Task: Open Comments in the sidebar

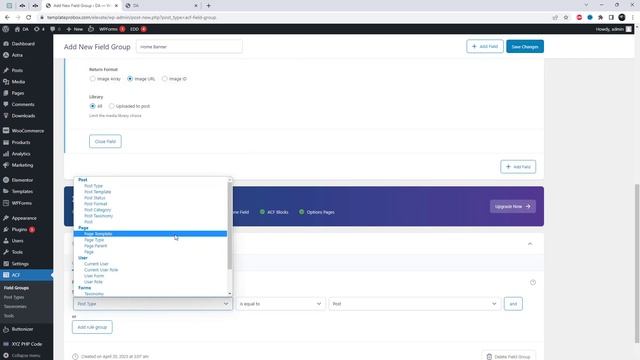Action: (23, 104)
